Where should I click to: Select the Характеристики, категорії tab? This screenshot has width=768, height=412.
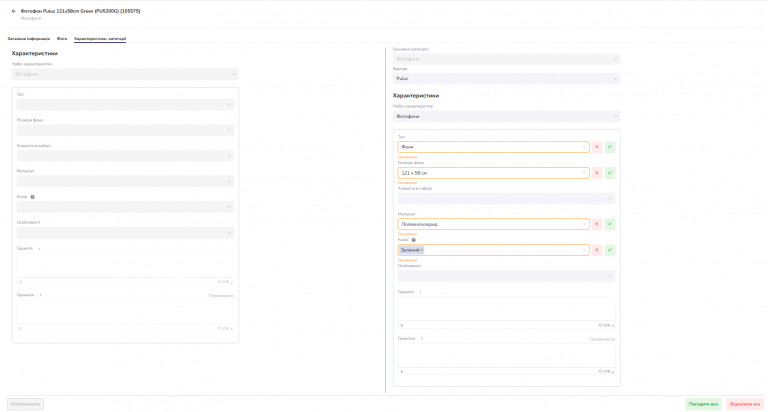tap(100, 39)
